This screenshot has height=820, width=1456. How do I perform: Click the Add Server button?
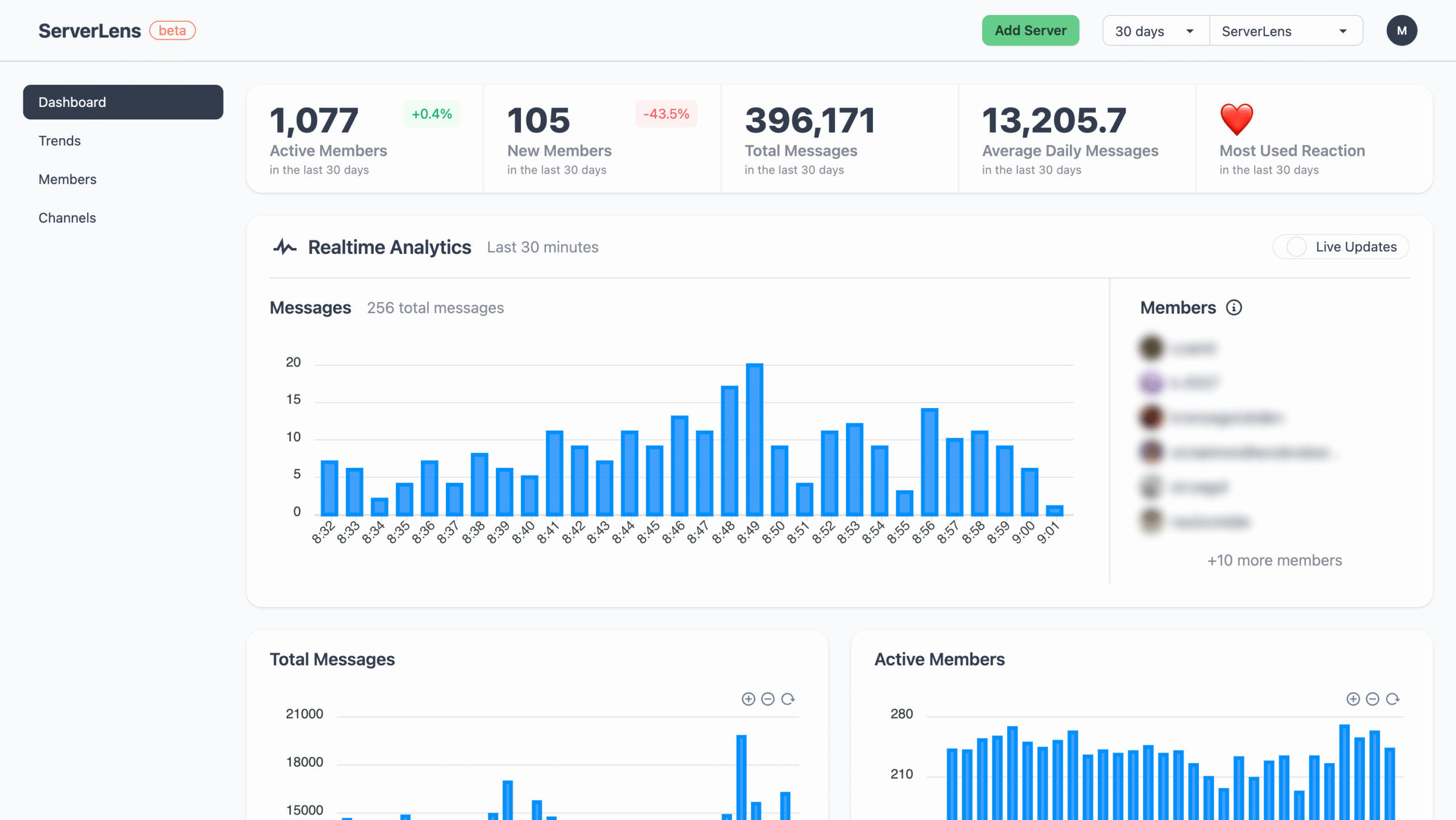1031,31
